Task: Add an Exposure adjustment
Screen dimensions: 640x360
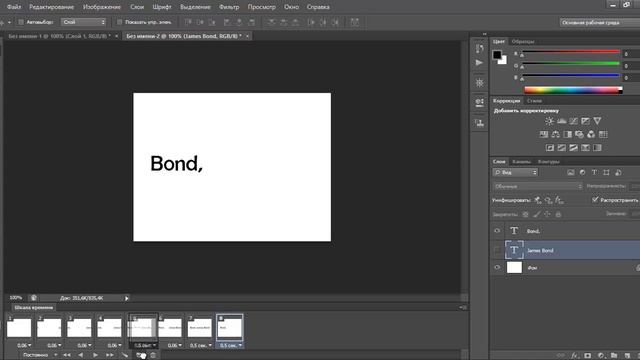Action: coord(585,121)
